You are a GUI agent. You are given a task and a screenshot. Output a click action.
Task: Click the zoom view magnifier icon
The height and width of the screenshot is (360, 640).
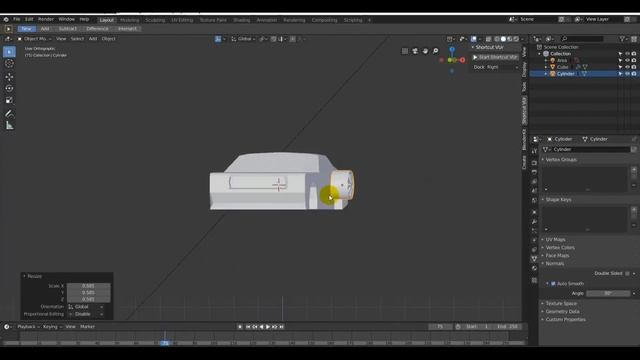click(x=436, y=51)
